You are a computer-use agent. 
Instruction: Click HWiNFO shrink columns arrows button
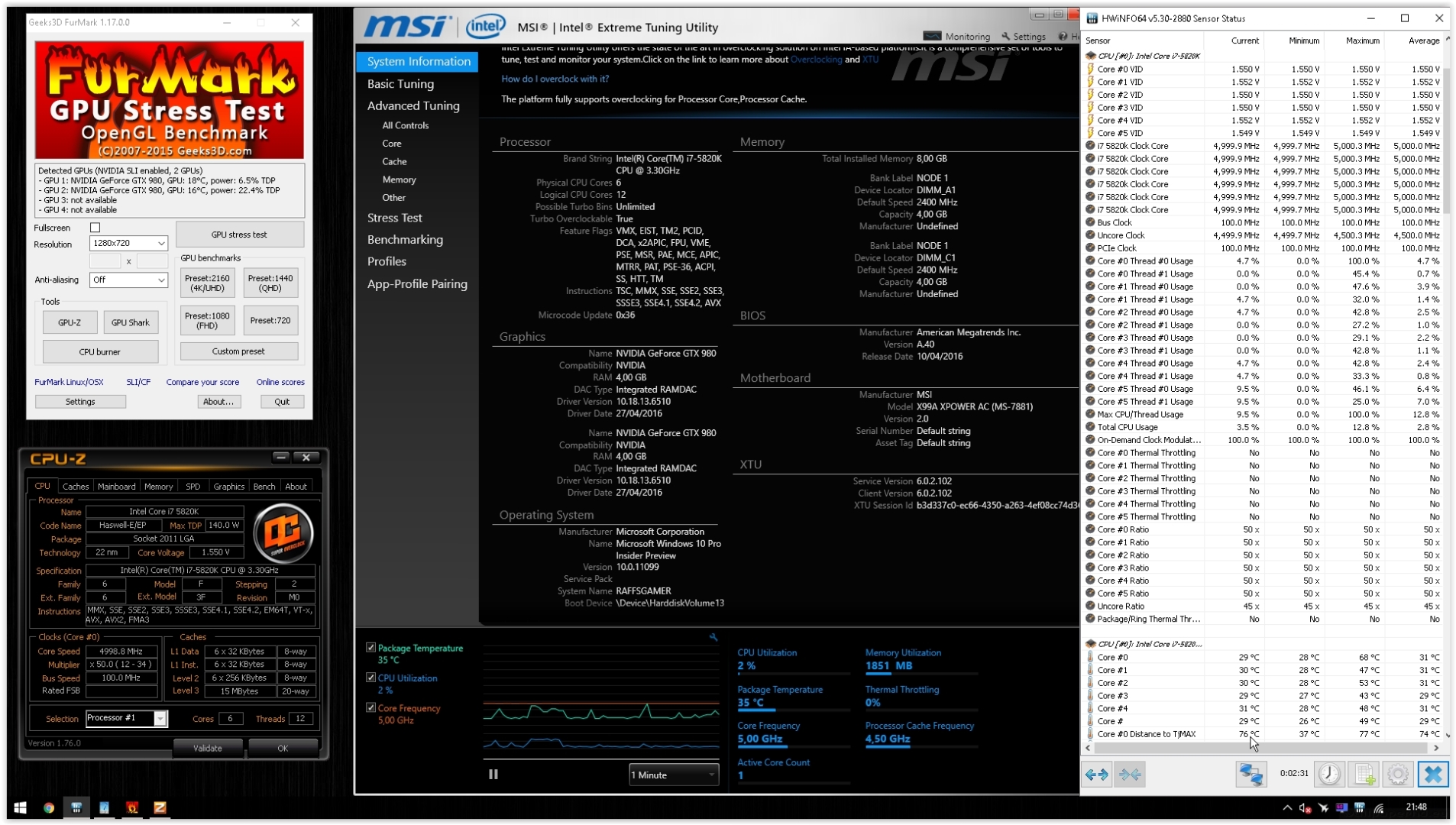[x=1130, y=775]
